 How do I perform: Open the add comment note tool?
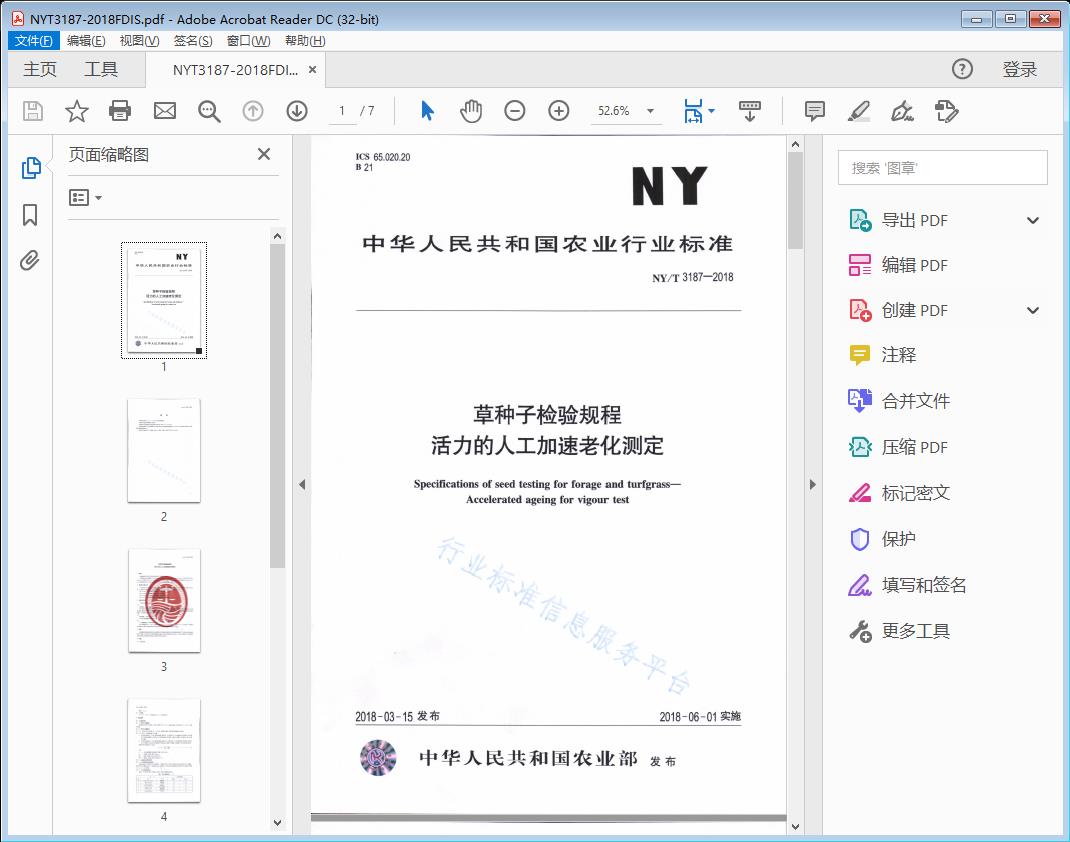tap(815, 111)
